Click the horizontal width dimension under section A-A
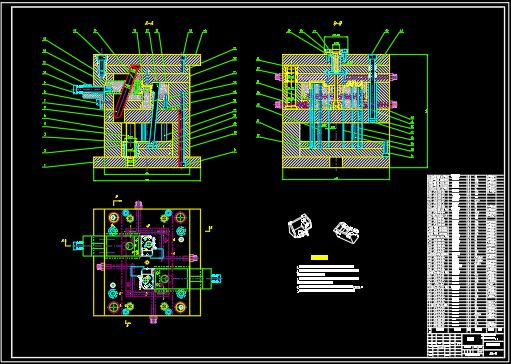The width and height of the screenshot is (511, 364). coord(147,180)
